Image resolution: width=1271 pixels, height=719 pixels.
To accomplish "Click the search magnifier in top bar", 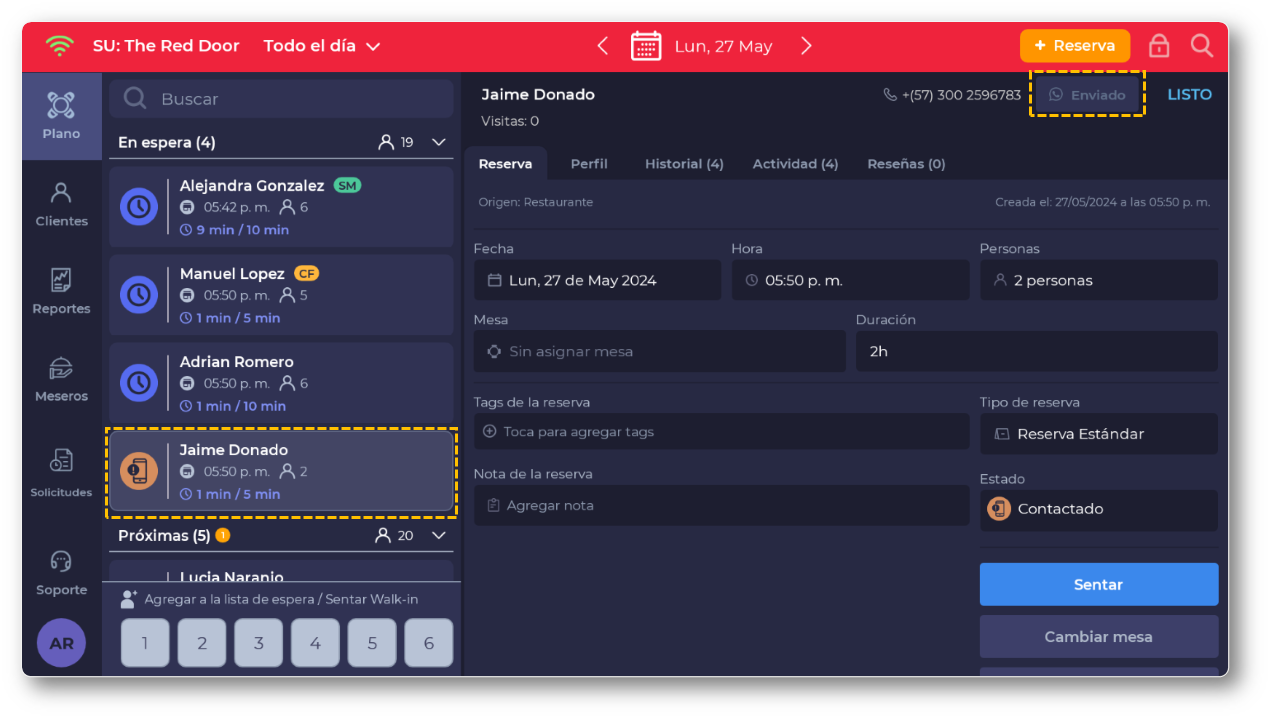I will point(1201,46).
